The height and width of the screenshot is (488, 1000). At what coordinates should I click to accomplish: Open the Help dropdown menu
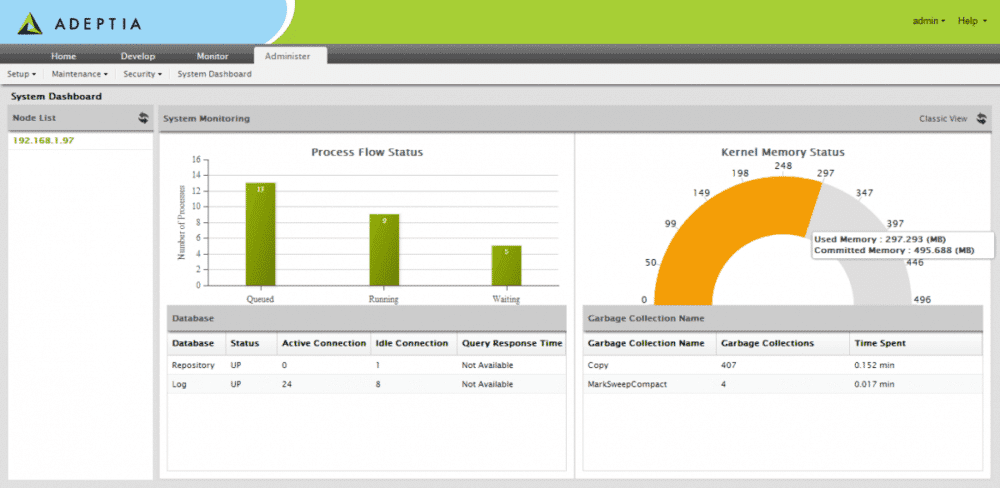click(x=970, y=21)
